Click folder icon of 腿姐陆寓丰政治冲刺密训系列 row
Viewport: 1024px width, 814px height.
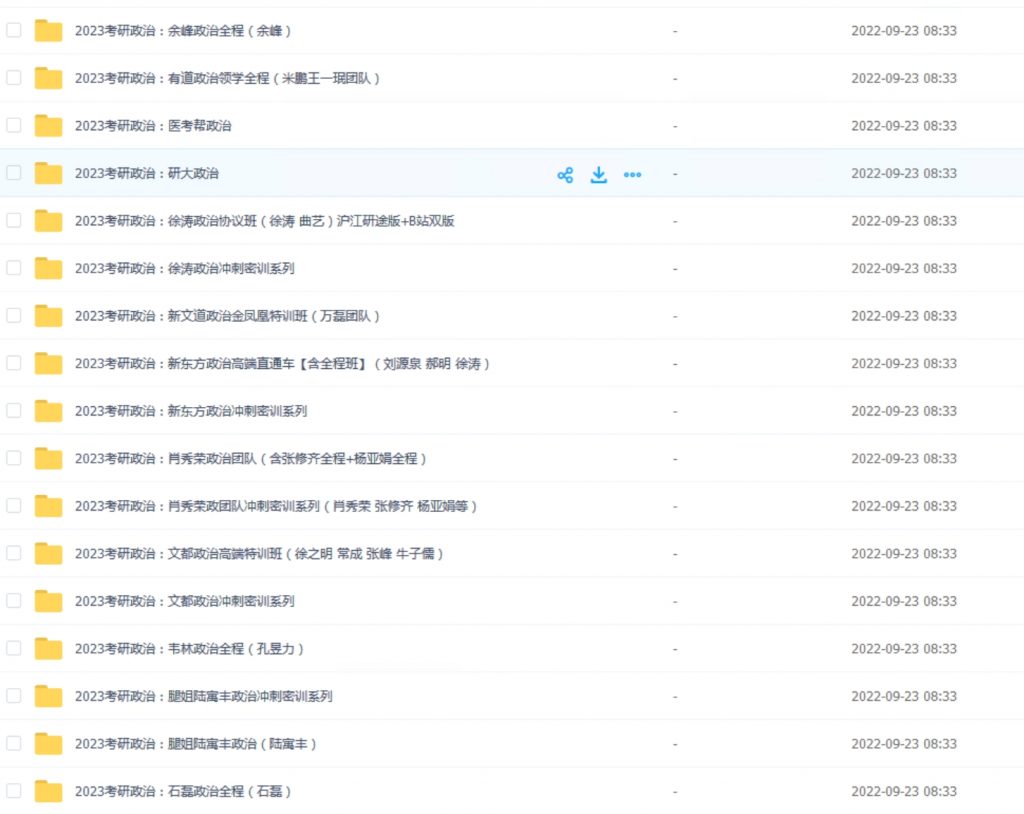[x=48, y=696]
